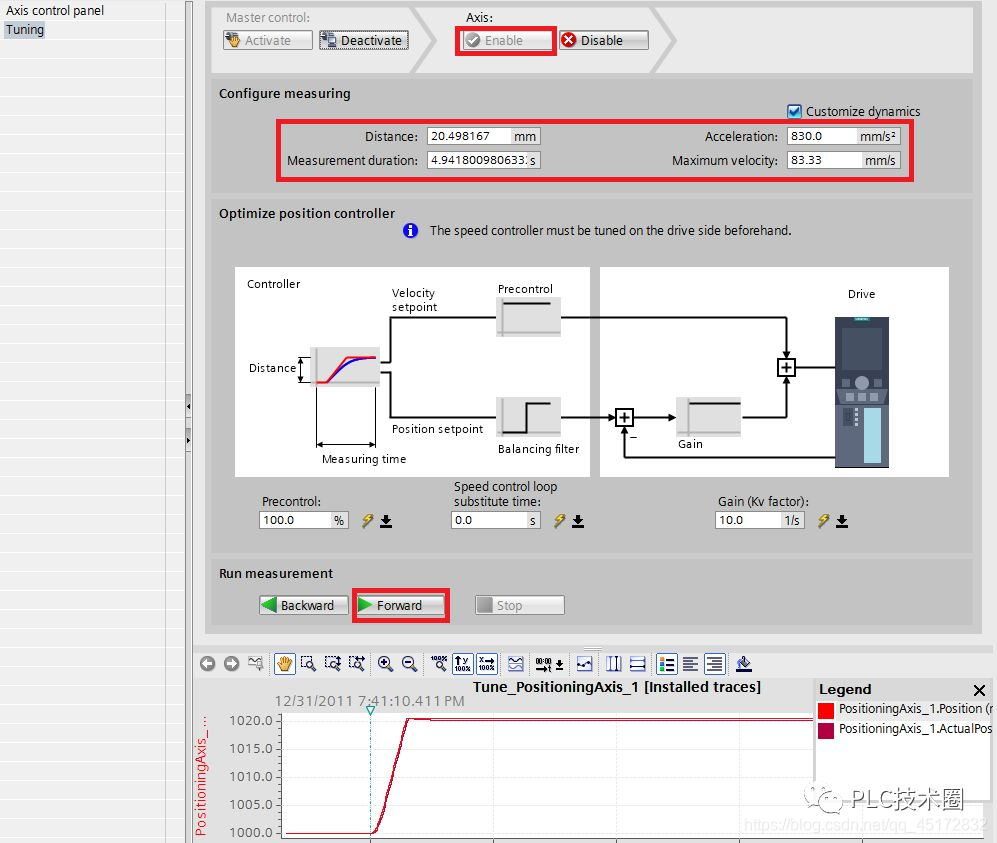Screen dimensions: 997x843
Task: Click the axis Disable button
Action: [604, 40]
